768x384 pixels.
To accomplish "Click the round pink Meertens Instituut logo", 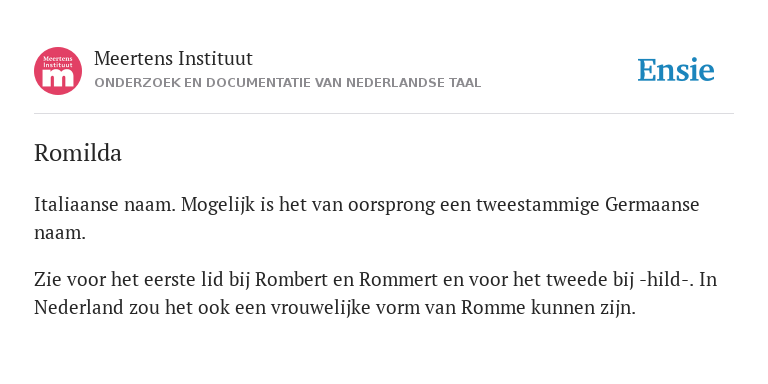I will pyautogui.click(x=58, y=71).
